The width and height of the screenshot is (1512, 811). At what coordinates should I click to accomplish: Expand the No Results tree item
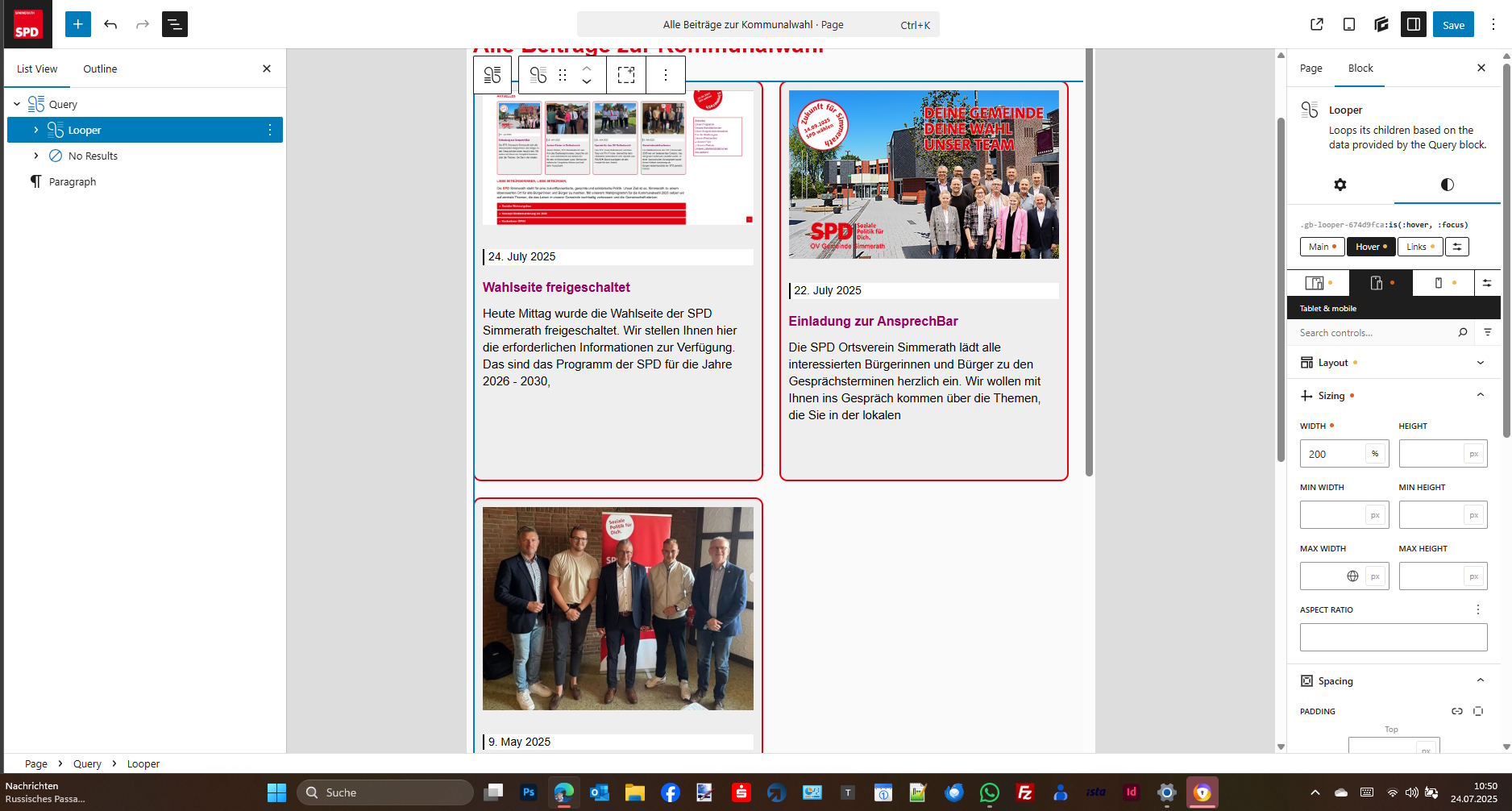tap(36, 156)
